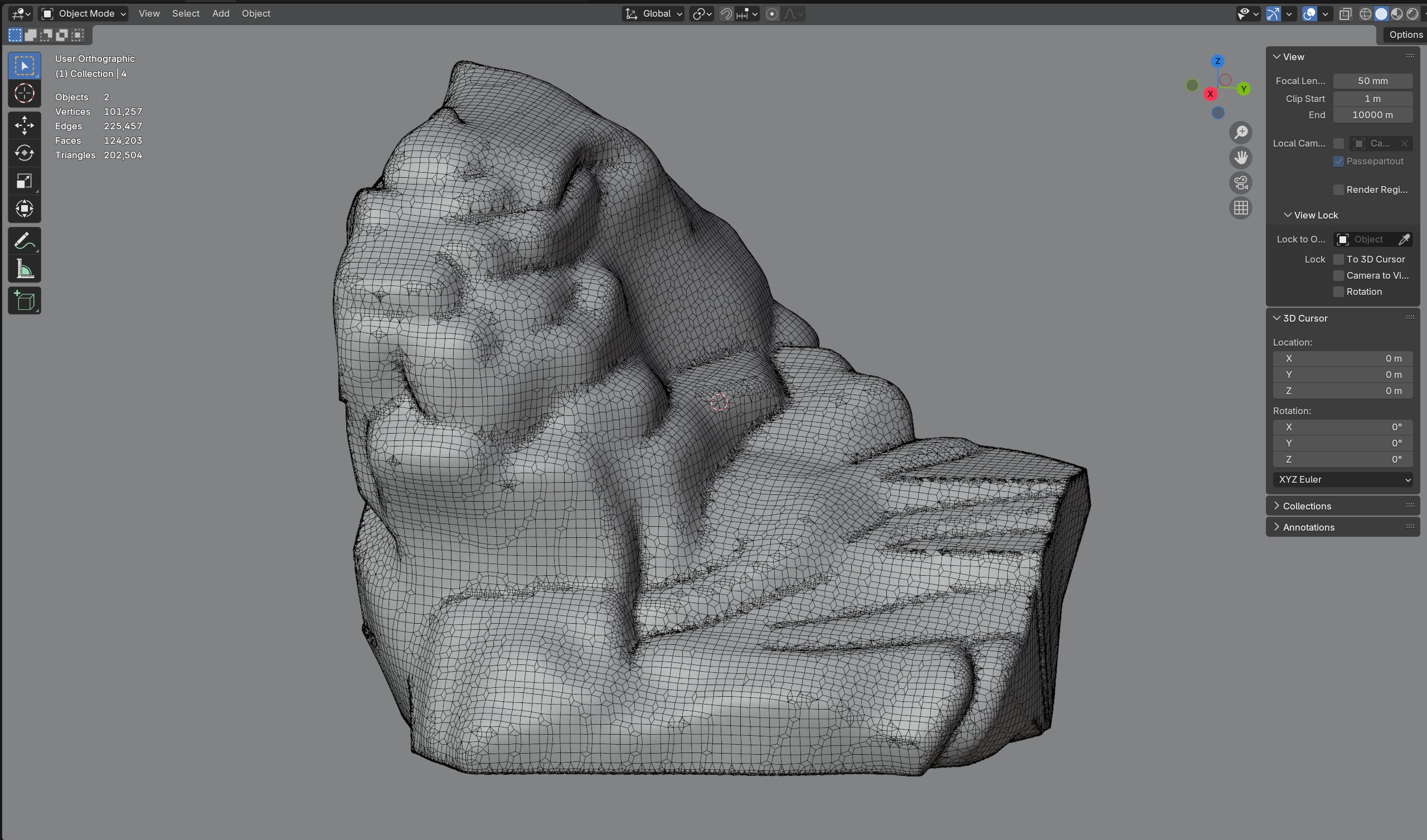
Task: Select the Scale tool
Action: click(25, 181)
